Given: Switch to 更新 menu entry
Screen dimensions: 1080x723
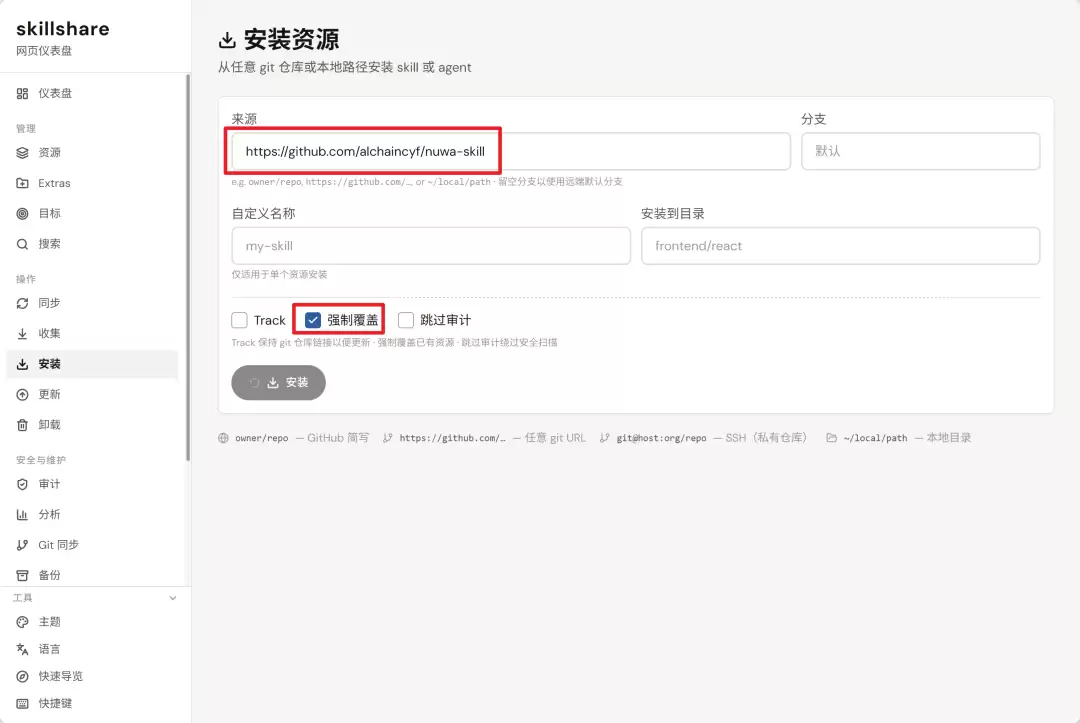Looking at the screenshot, I should (92, 394).
